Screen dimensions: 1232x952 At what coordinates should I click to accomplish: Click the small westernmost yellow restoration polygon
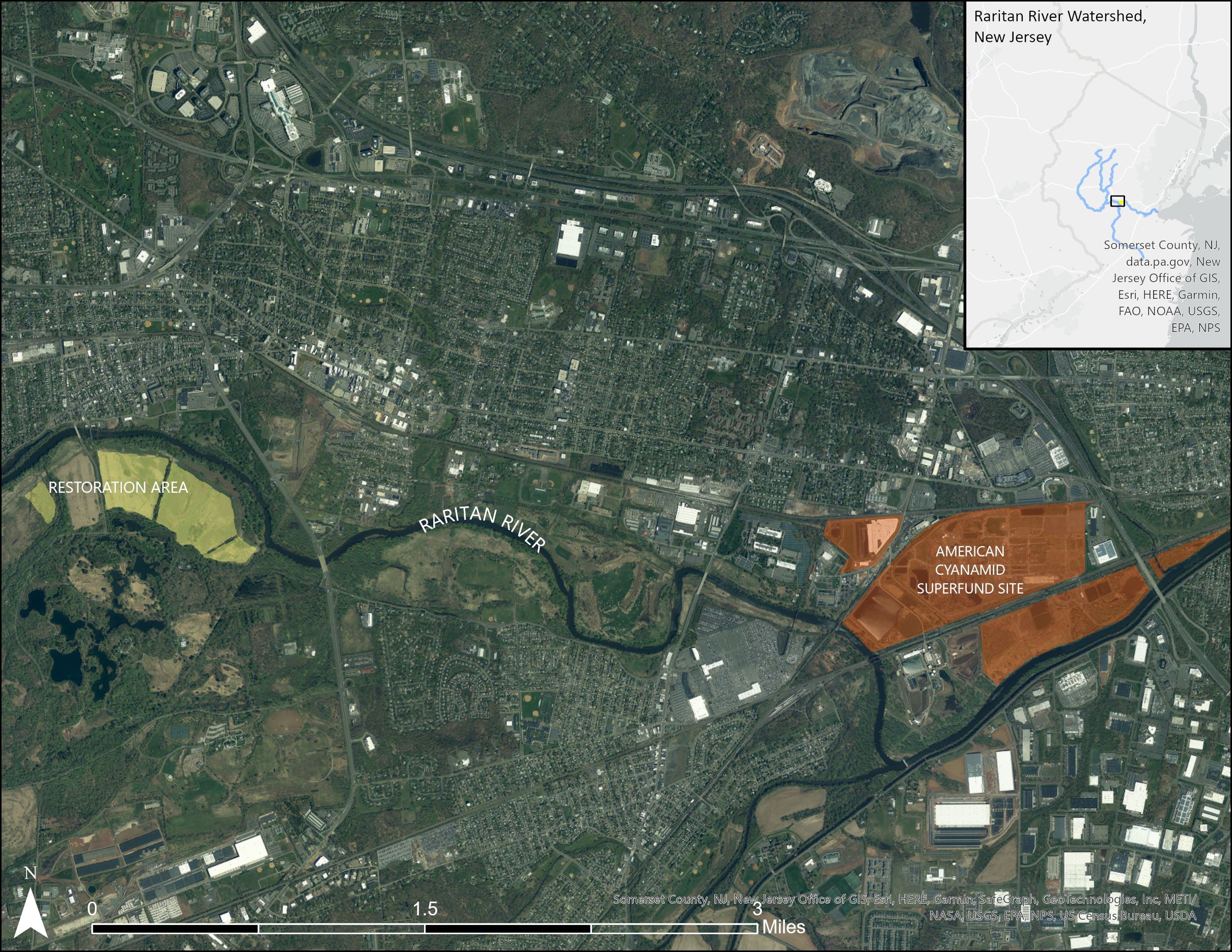coord(41,502)
